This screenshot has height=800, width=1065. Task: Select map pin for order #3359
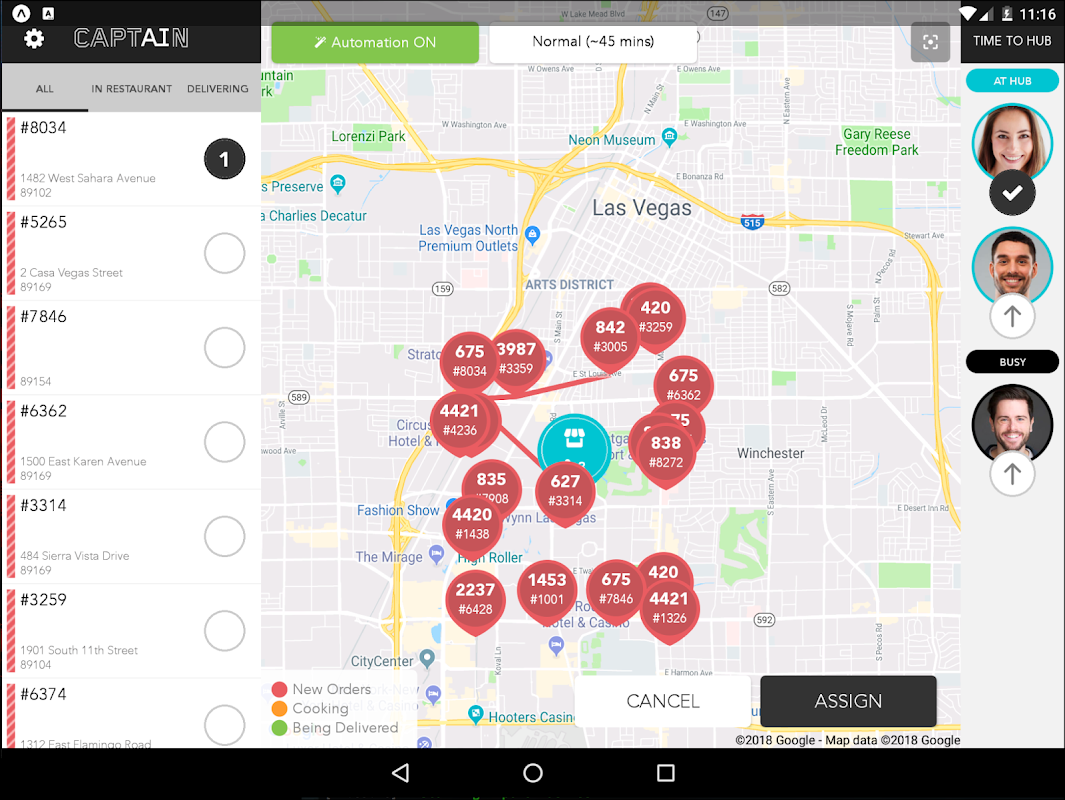point(517,359)
